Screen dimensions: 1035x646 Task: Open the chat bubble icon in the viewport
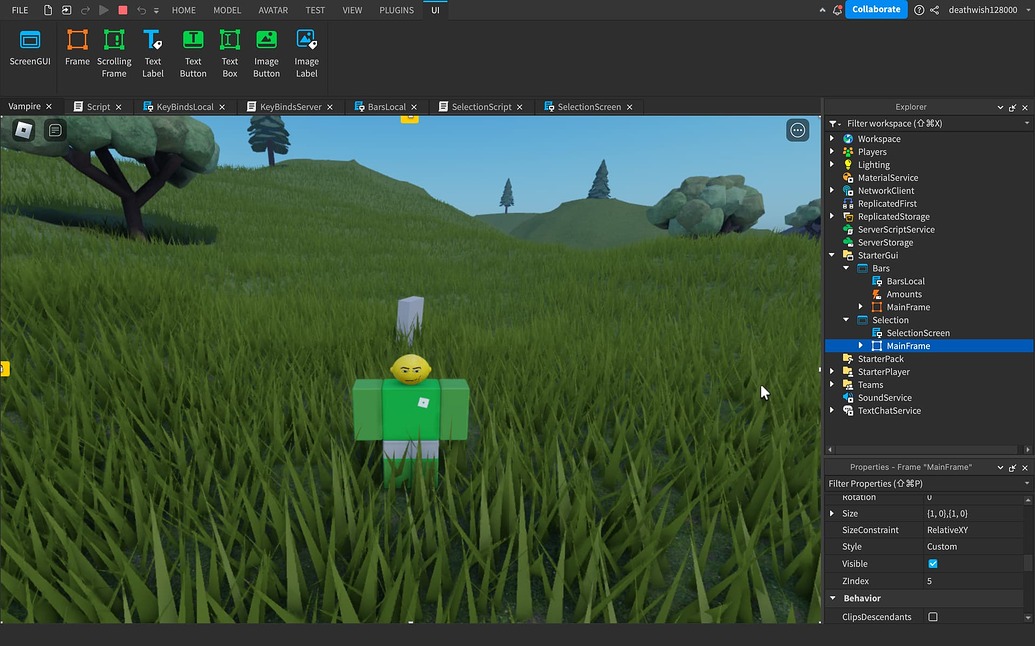click(x=55, y=130)
